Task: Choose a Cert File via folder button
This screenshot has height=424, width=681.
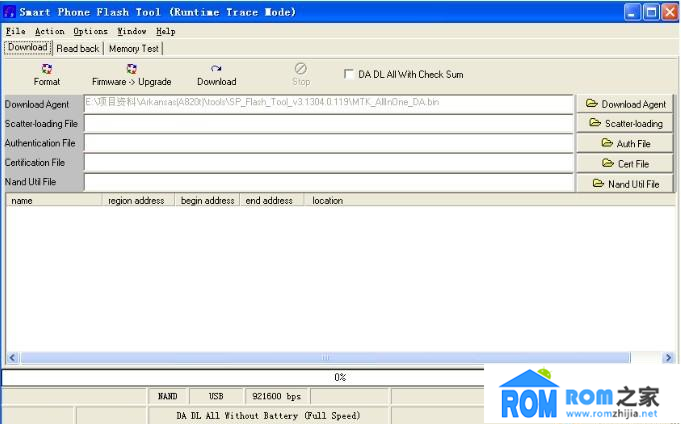Action: pos(626,163)
